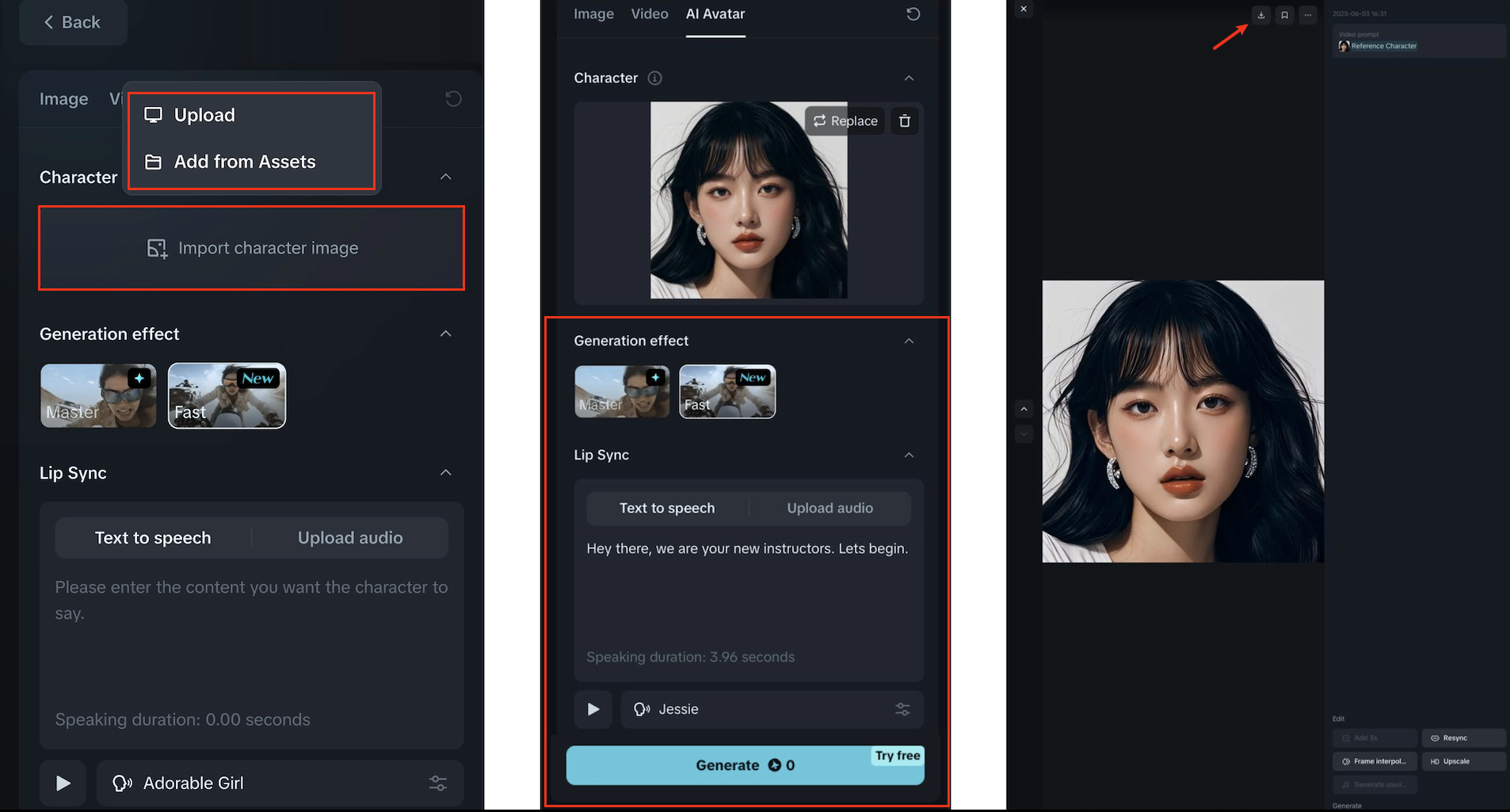Collapse the Lip Sync section
1510x812 pixels.
coord(909,455)
